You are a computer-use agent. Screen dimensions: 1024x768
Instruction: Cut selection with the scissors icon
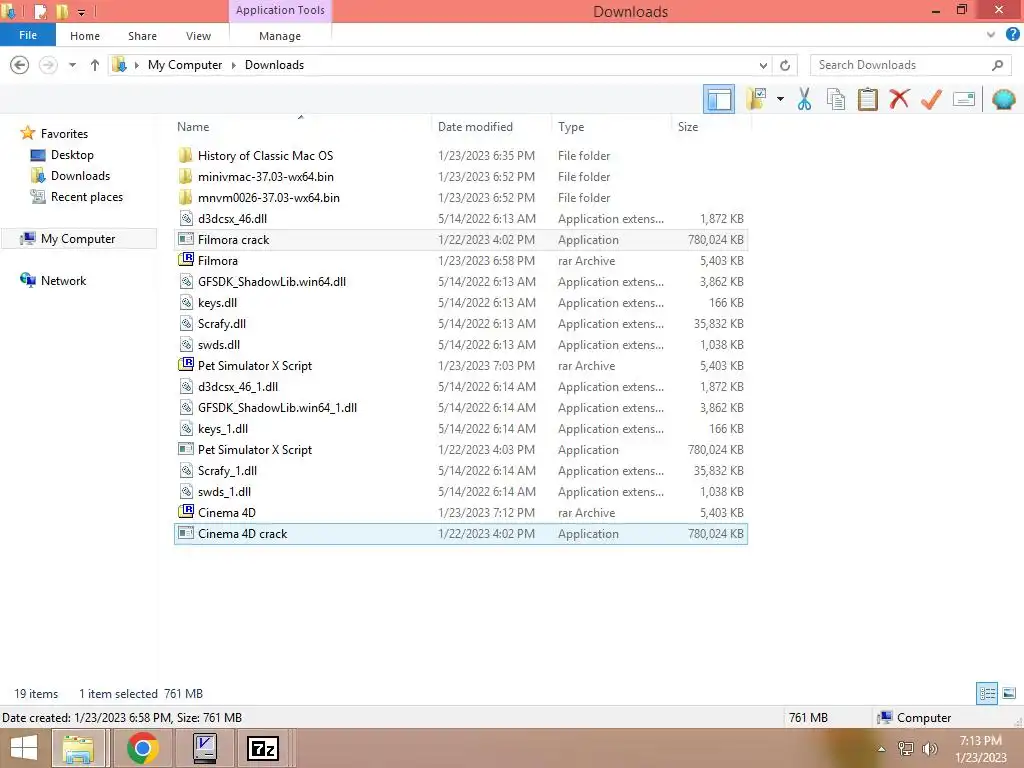[804, 99]
